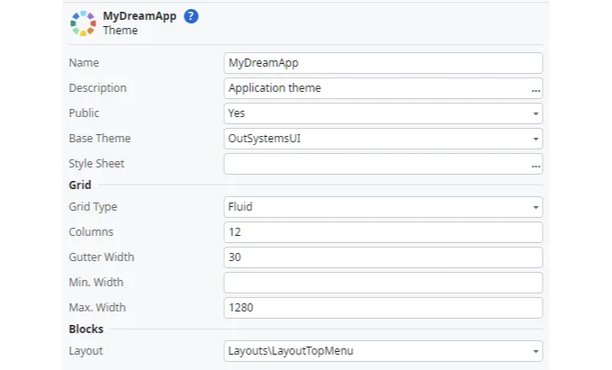This screenshot has height=370, width=612.
Task: Edit the Name field MyDreamApp
Action: click(x=383, y=63)
